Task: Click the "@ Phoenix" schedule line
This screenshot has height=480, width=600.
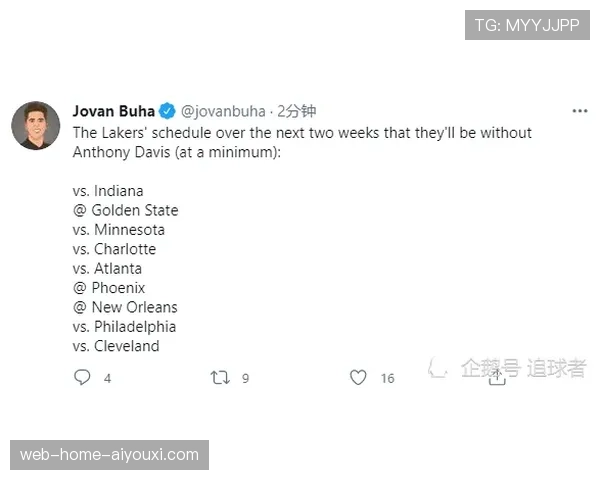Action: 109,288
